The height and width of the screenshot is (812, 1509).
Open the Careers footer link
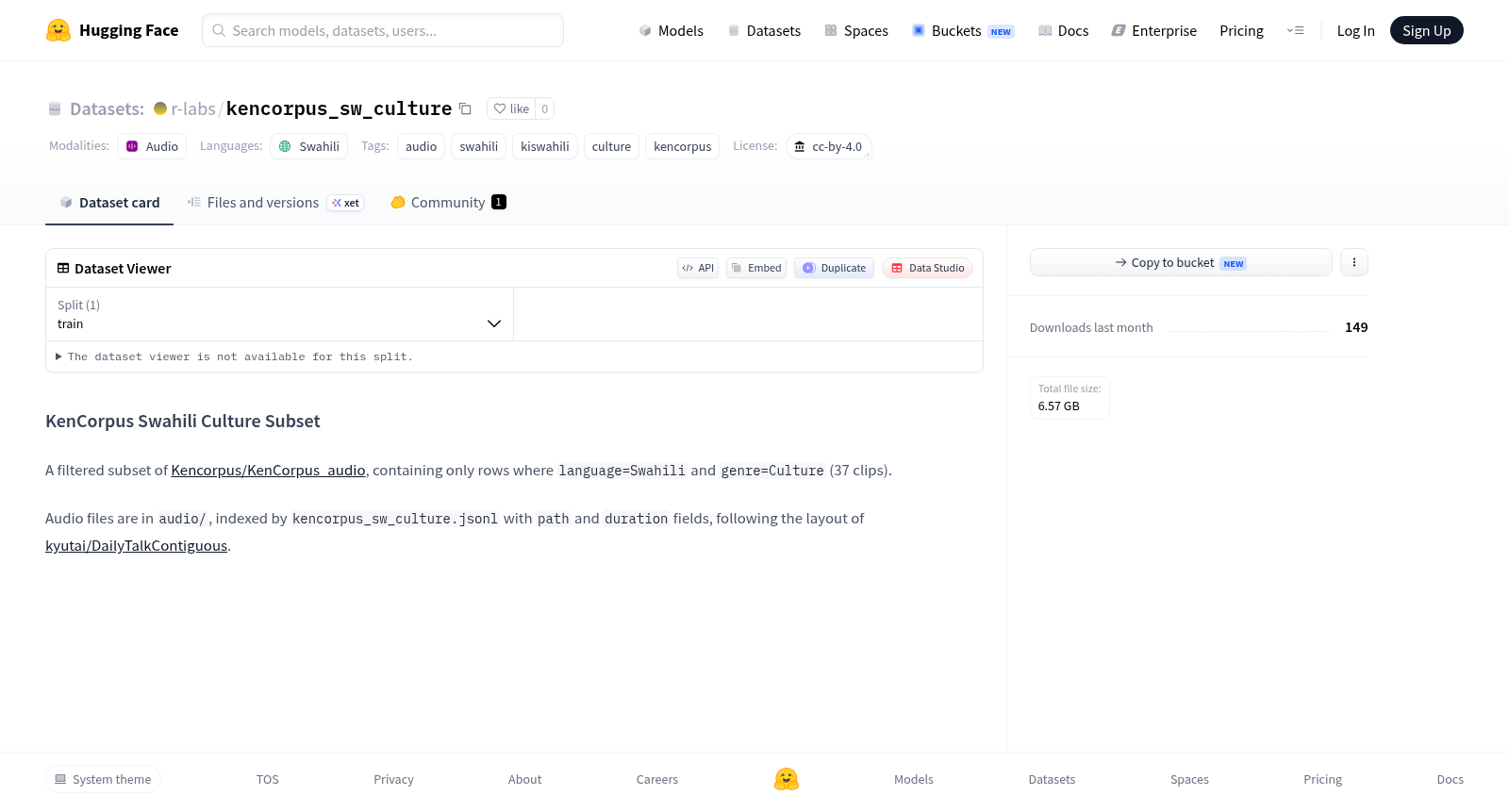pos(657,779)
